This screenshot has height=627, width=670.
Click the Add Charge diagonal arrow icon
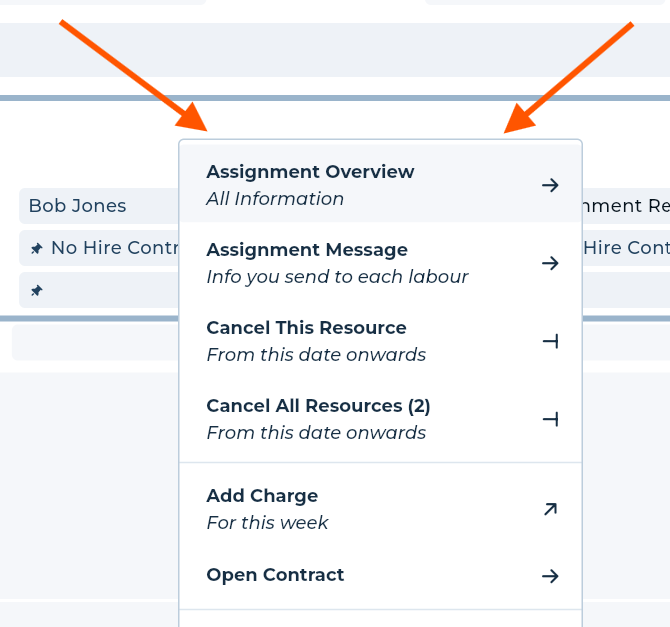[x=550, y=509]
